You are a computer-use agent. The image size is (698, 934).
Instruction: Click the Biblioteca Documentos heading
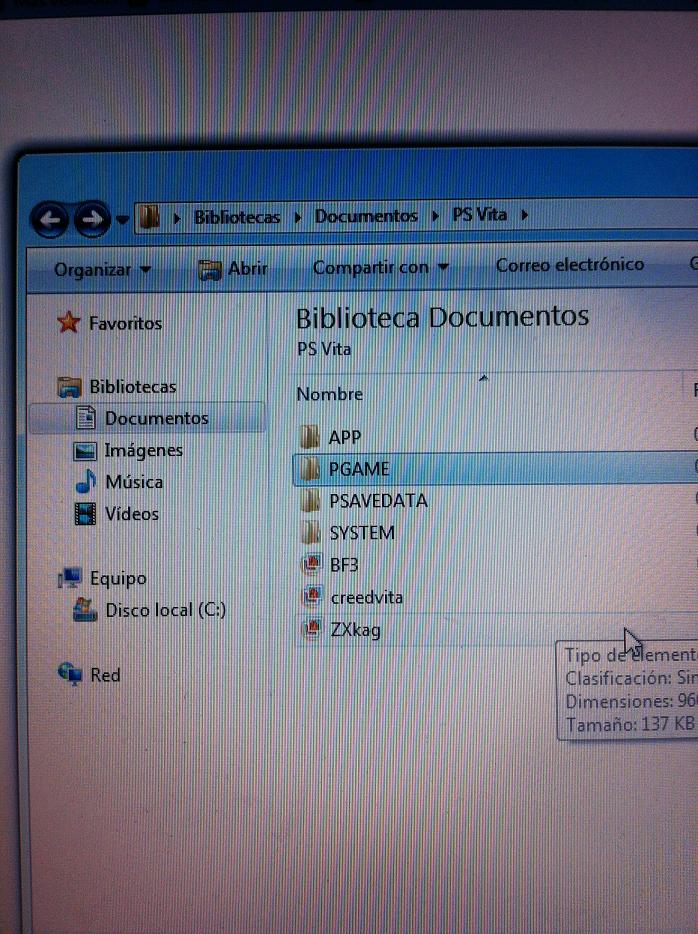pos(443,317)
